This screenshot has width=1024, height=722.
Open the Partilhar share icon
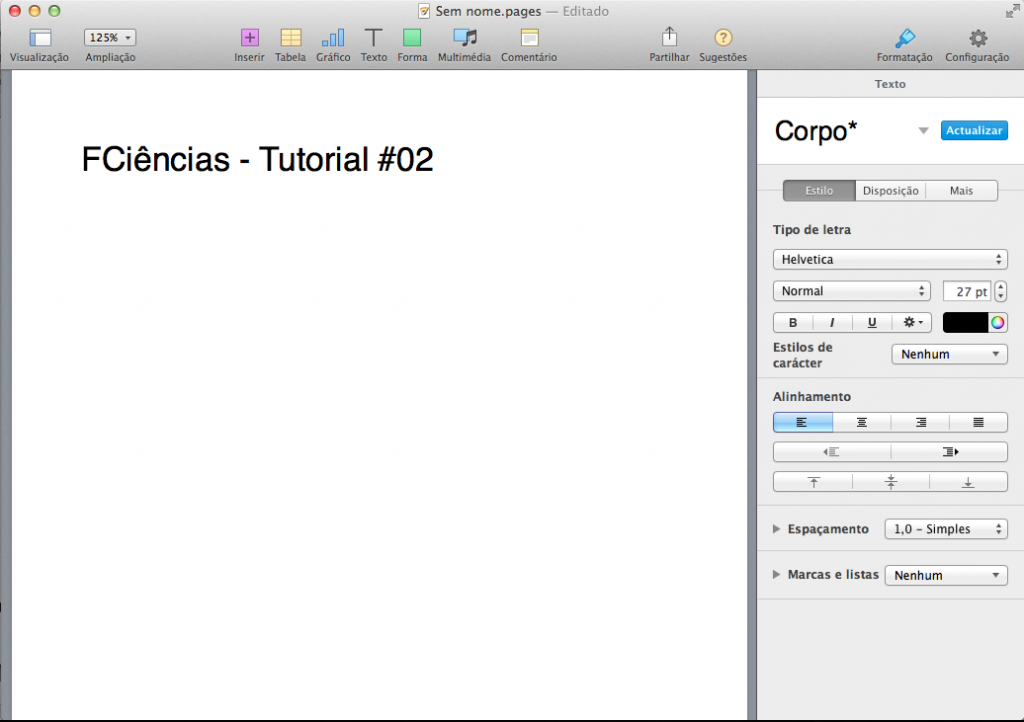tap(669, 37)
